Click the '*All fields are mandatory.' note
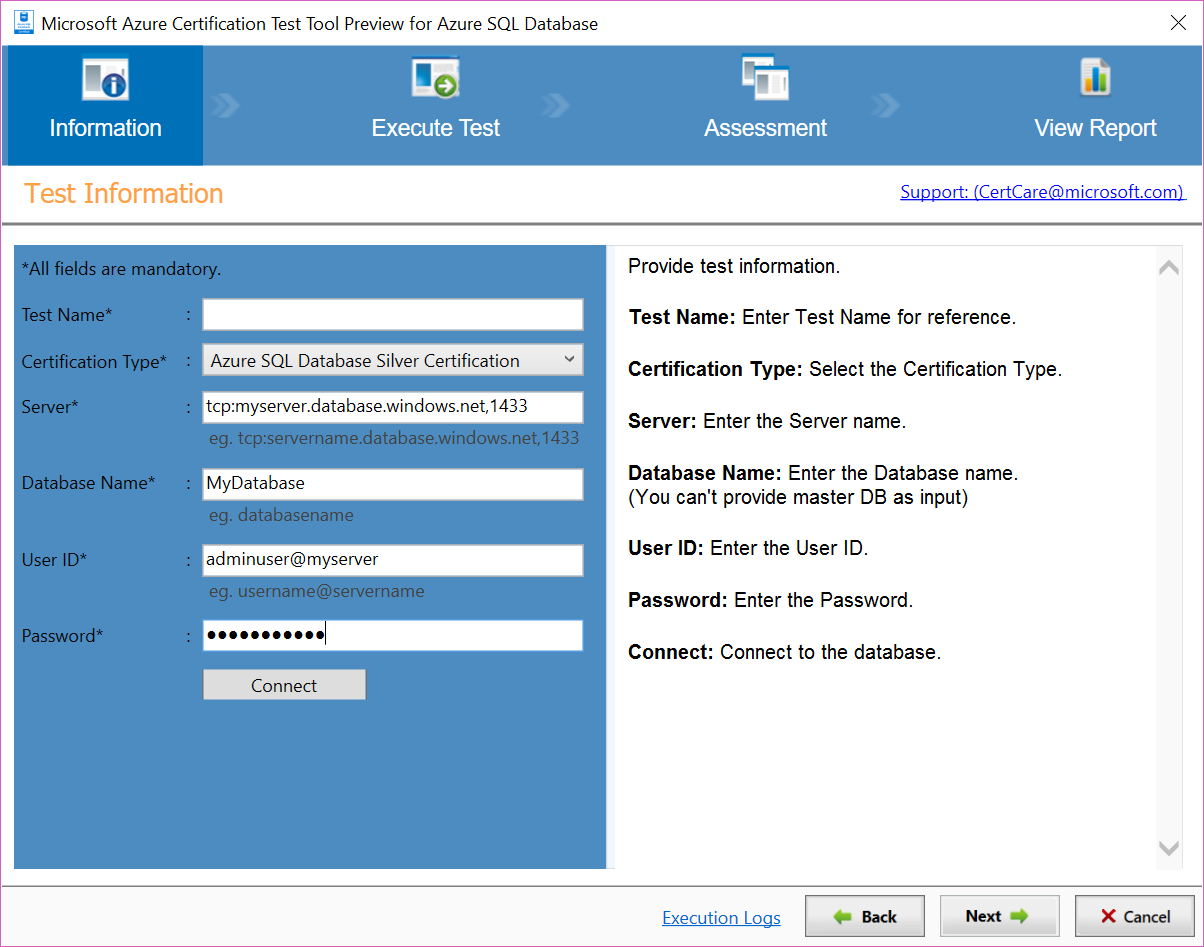 point(121,269)
